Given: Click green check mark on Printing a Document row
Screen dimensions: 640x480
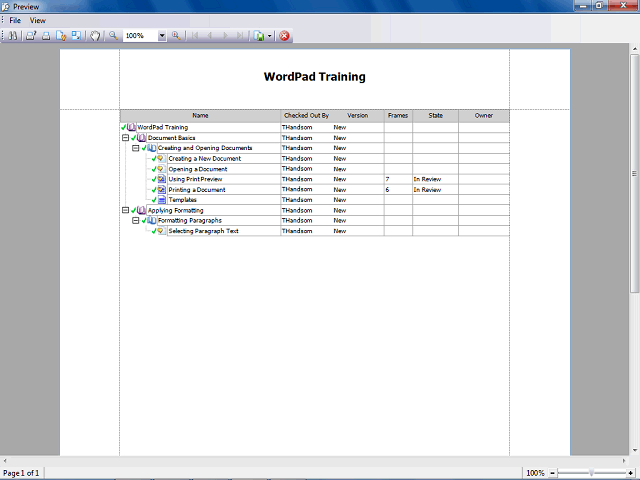Looking at the screenshot, I should coord(154,189).
